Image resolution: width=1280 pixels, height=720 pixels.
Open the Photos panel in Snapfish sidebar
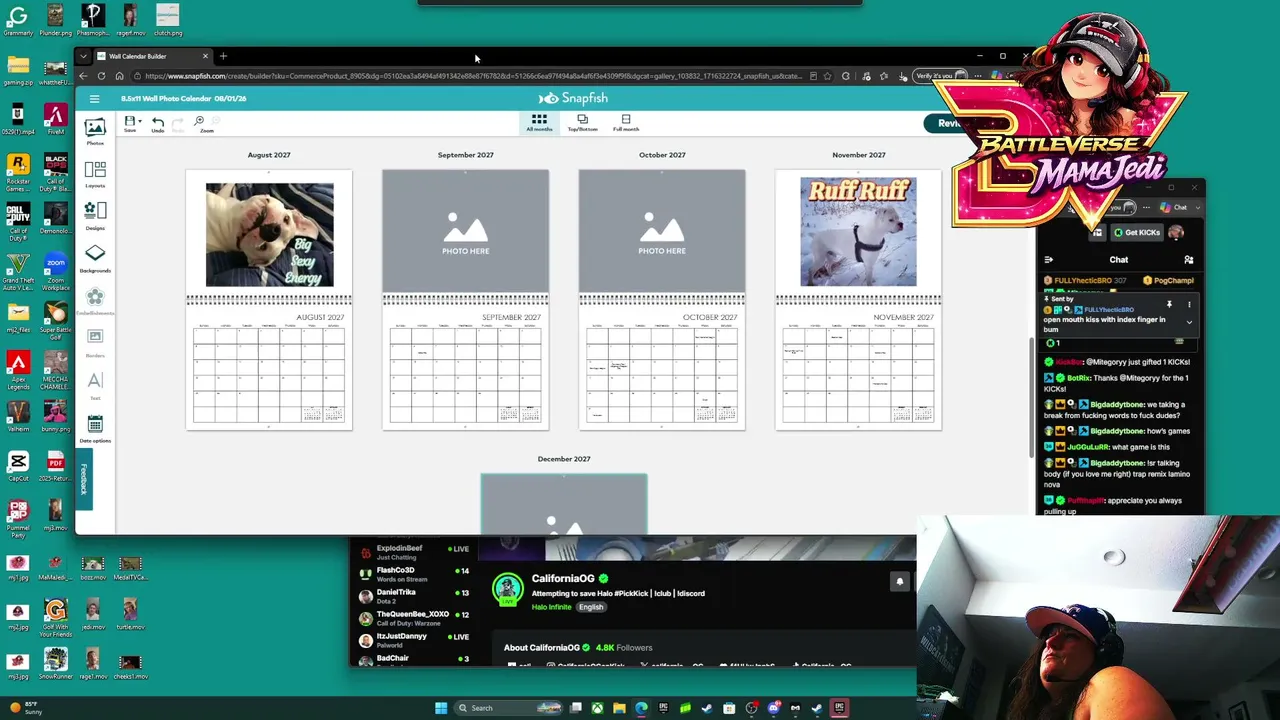95,131
